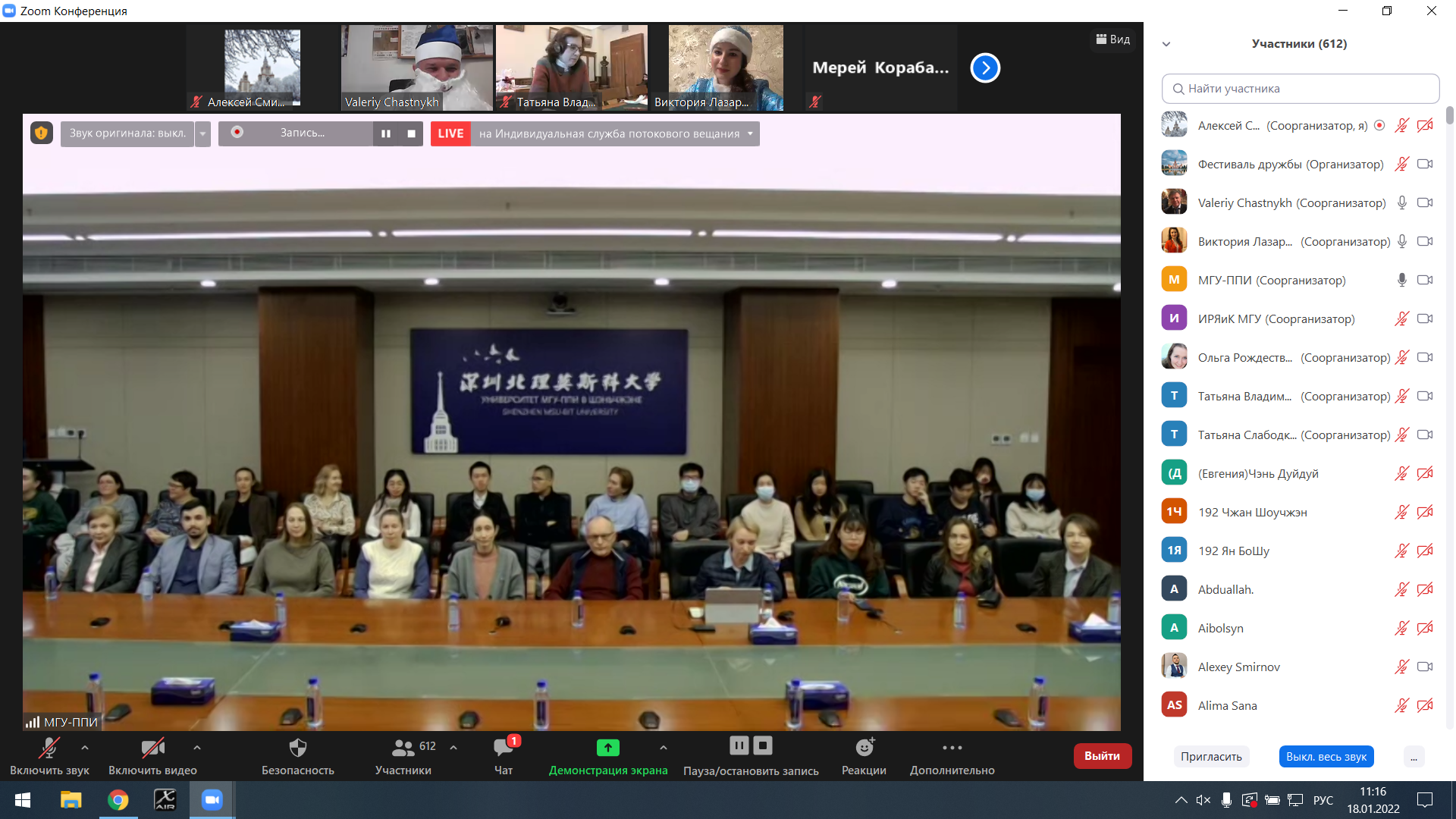Show next video thumbnails with blue arrow
Viewport: 1456px width, 819px height.
[x=985, y=68]
